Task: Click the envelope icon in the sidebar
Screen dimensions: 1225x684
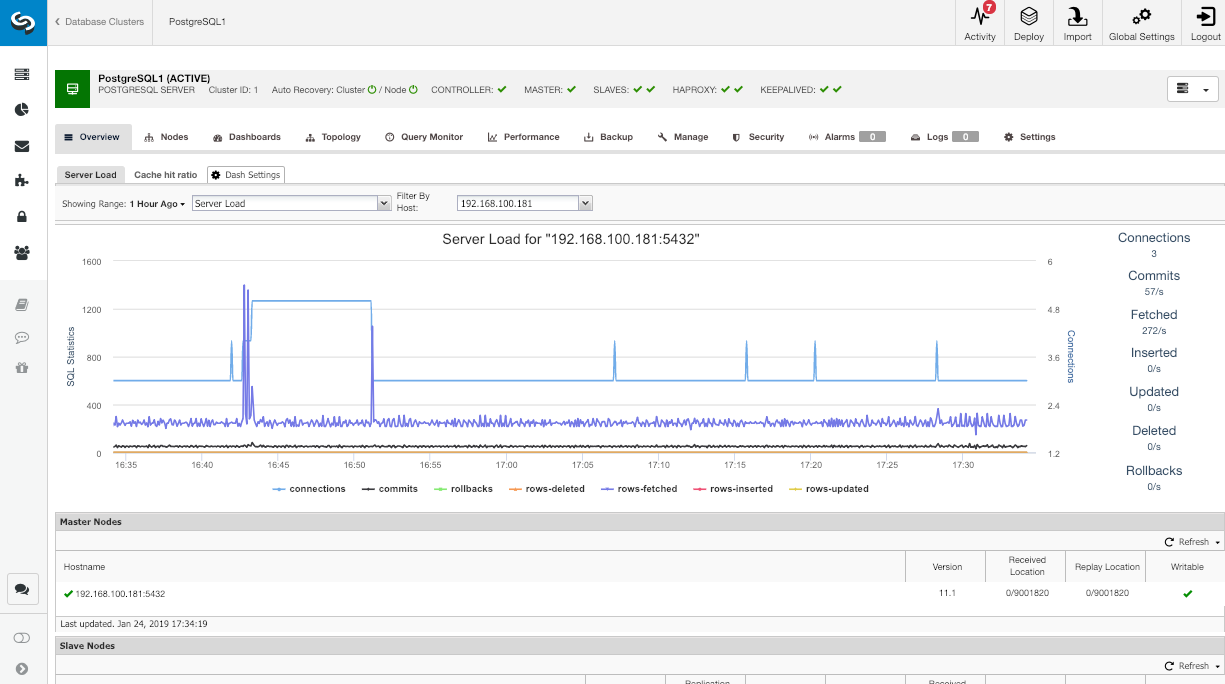Action: (22, 146)
